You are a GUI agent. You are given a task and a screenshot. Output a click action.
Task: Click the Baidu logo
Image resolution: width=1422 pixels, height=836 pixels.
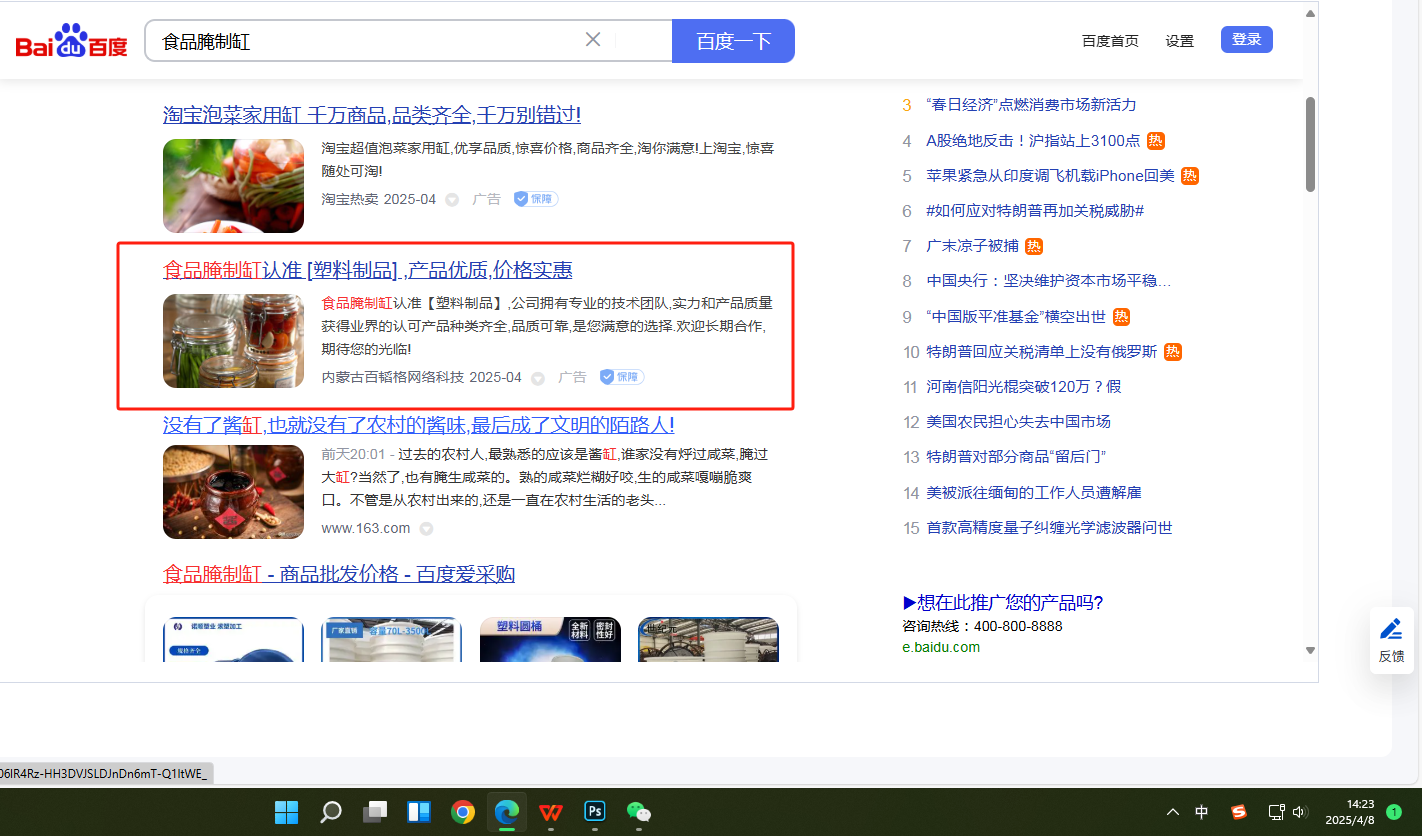coord(71,41)
